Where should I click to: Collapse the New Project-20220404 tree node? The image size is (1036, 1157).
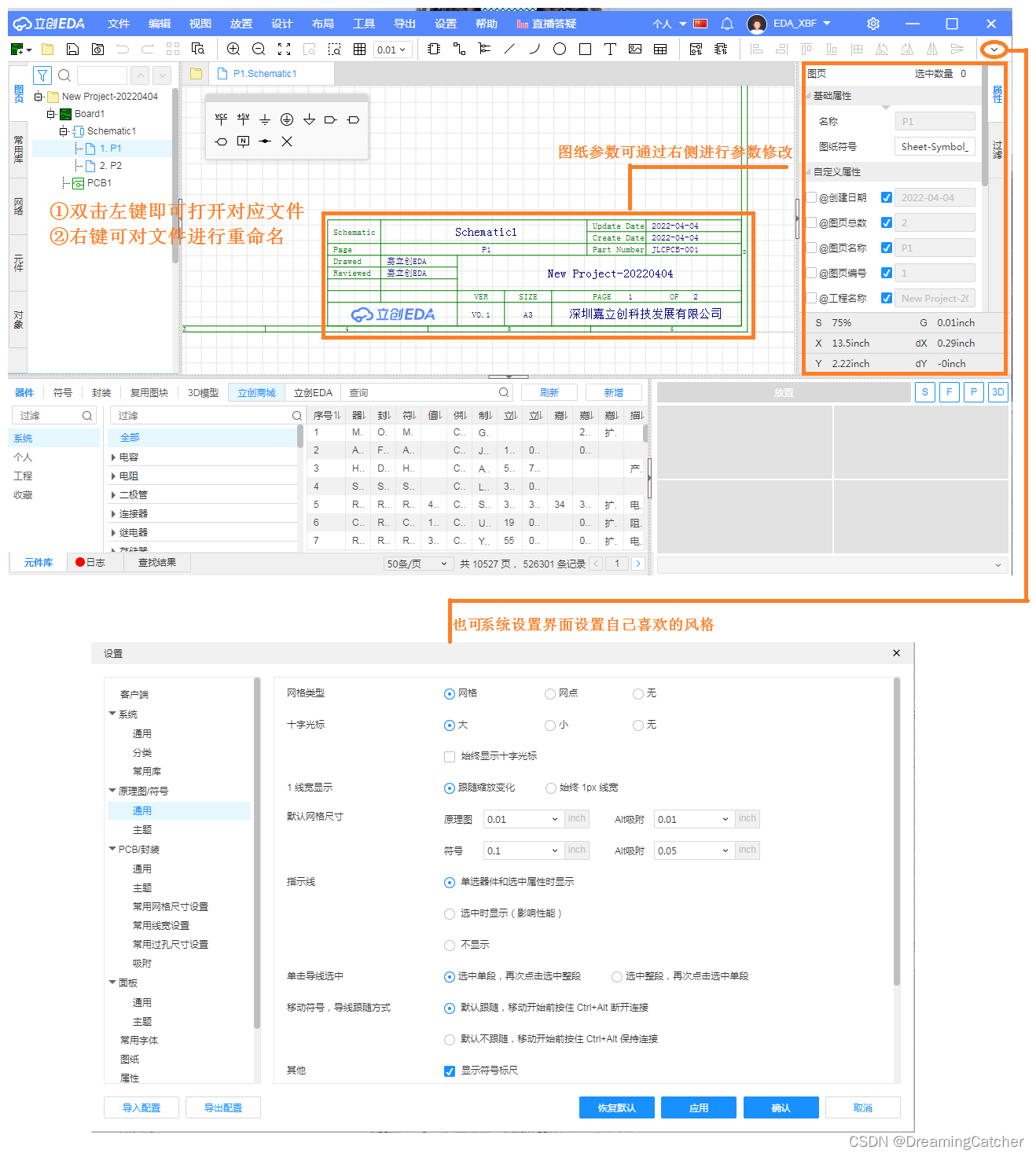click(38, 97)
